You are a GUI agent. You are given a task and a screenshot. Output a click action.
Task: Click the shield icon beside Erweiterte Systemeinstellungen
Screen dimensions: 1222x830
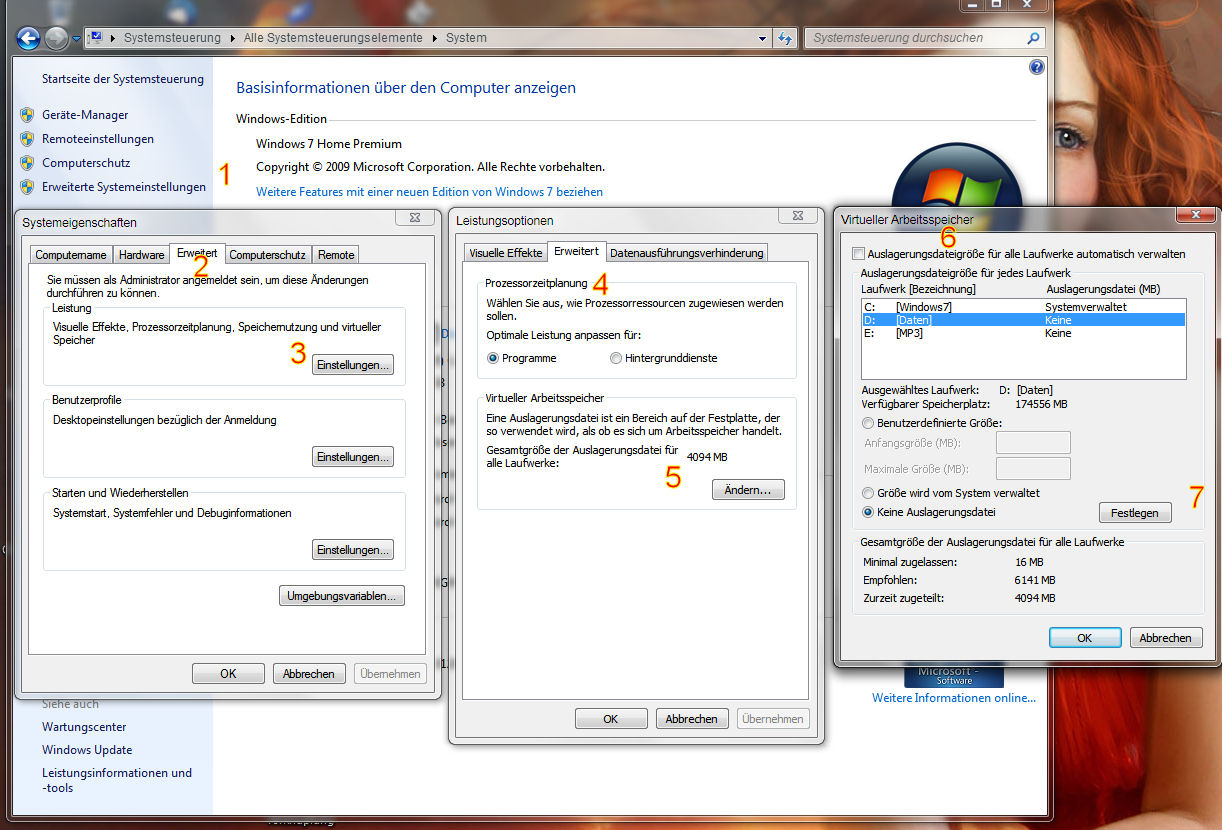click(x=27, y=187)
